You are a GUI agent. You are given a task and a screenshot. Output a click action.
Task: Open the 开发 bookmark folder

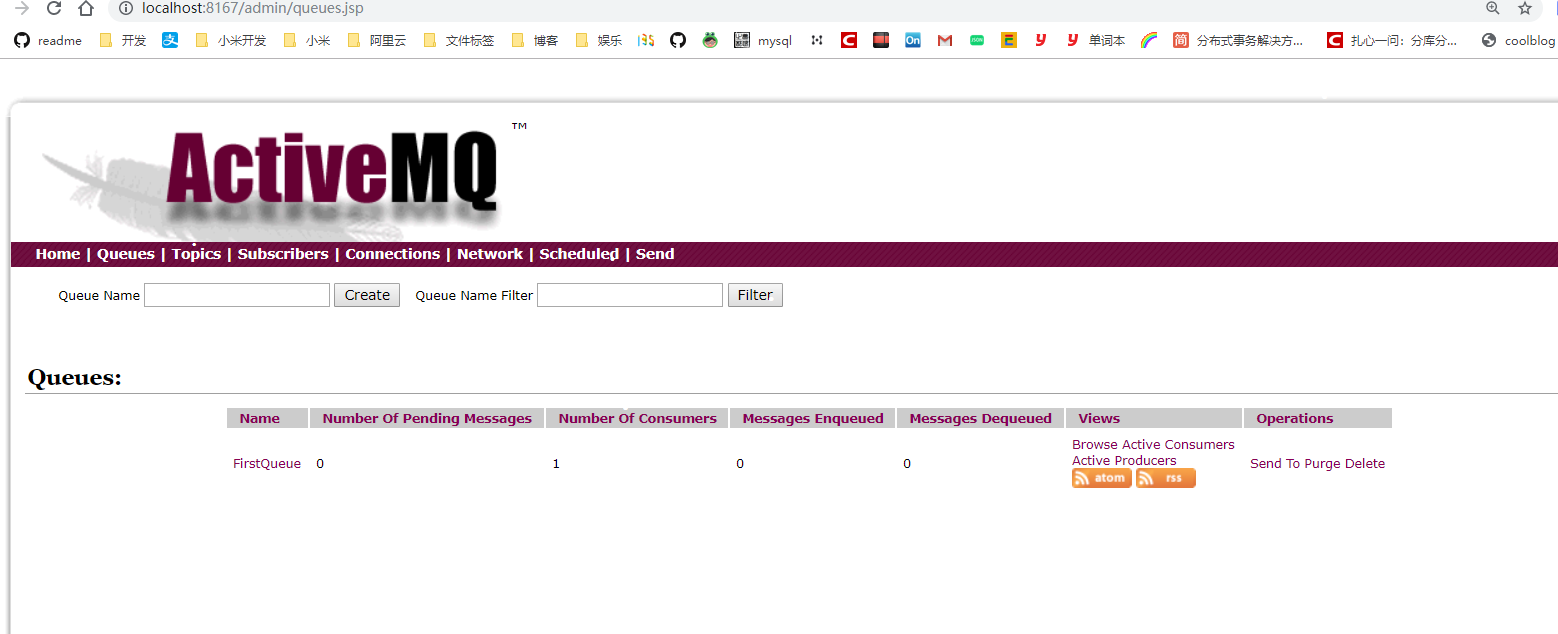(122, 40)
